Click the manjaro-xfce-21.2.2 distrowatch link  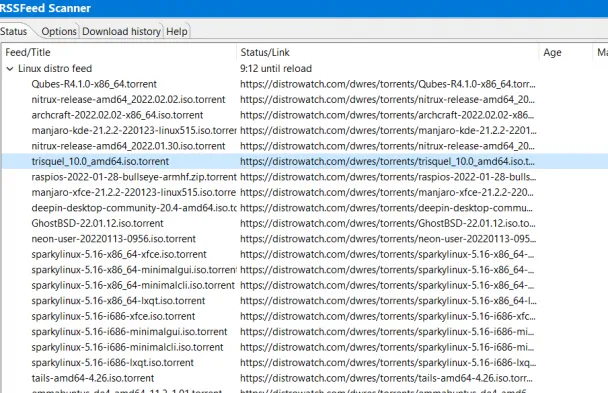(x=387, y=193)
